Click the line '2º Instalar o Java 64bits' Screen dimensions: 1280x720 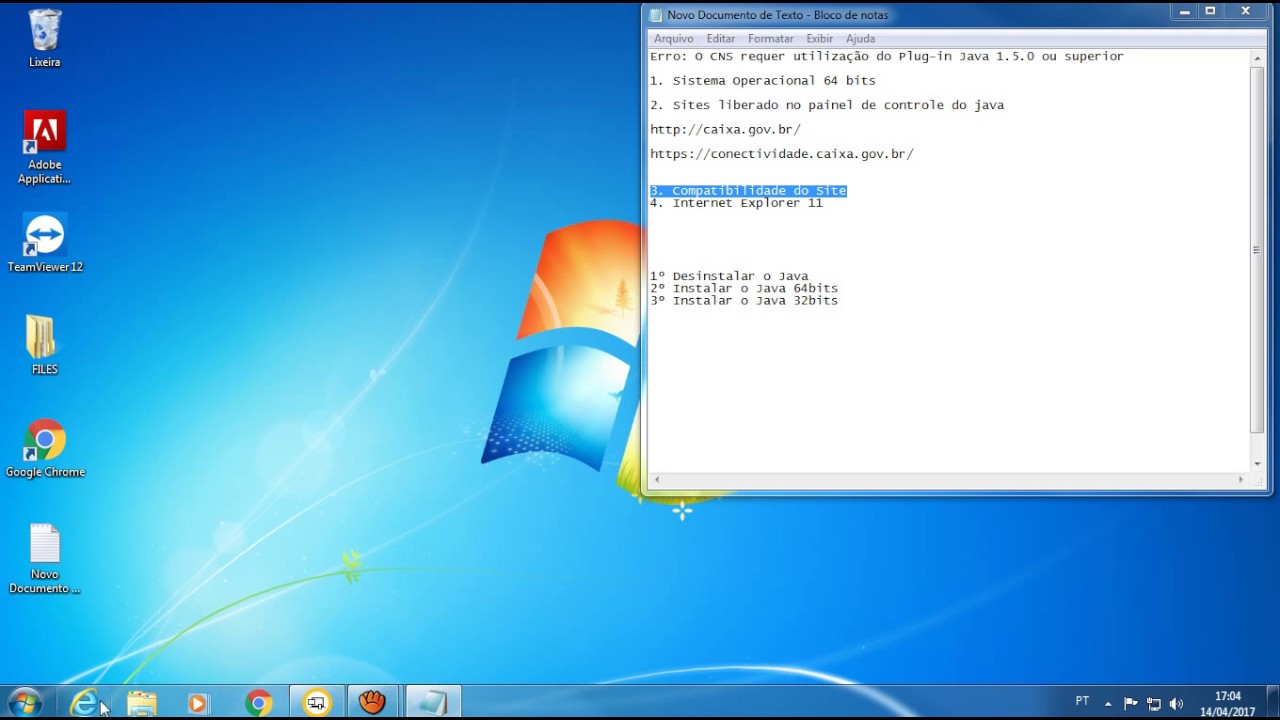coord(744,288)
